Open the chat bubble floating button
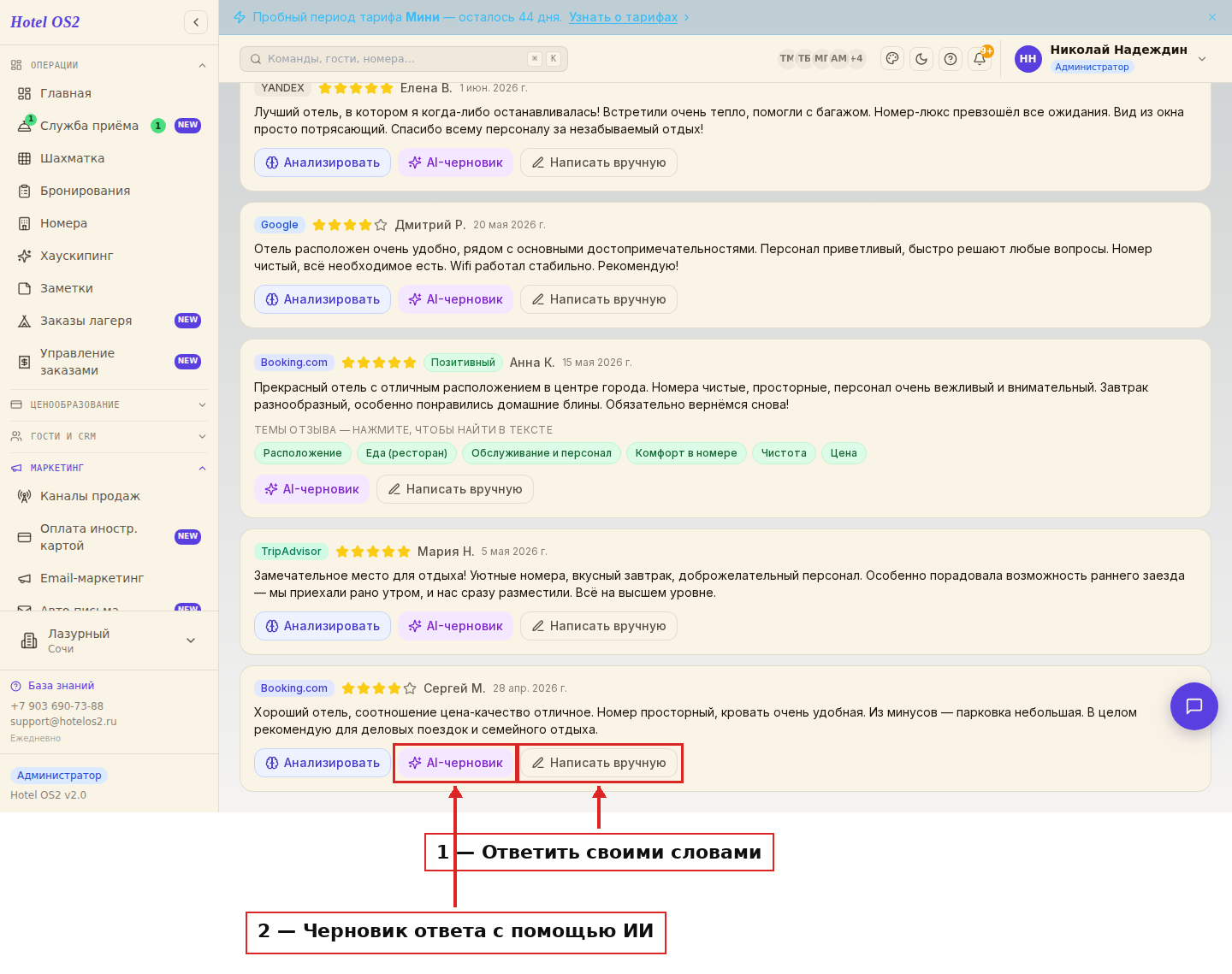The width and height of the screenshot is (1232, 974). 1194,706
